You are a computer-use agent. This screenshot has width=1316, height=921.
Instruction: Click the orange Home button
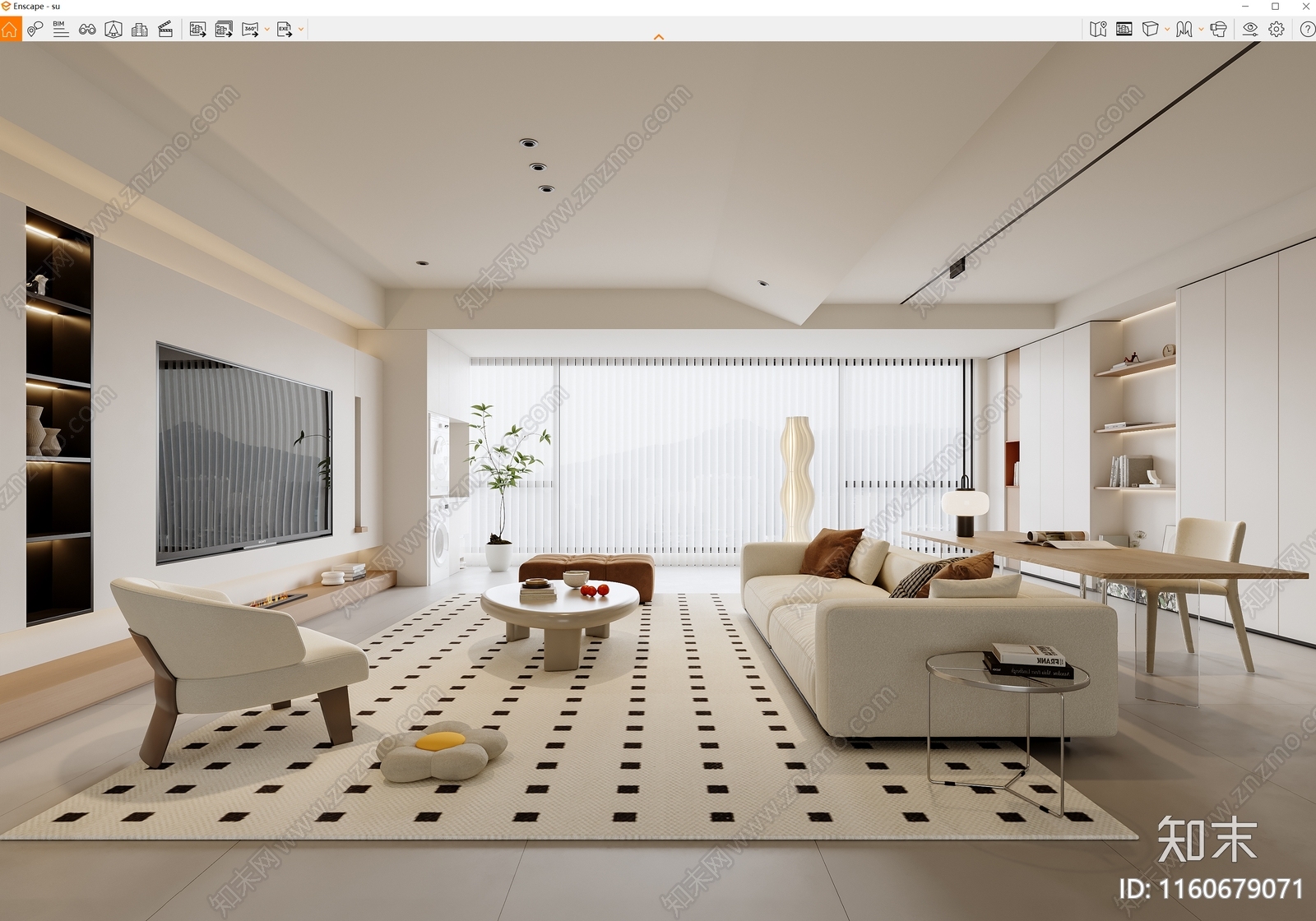coord(10,30)
